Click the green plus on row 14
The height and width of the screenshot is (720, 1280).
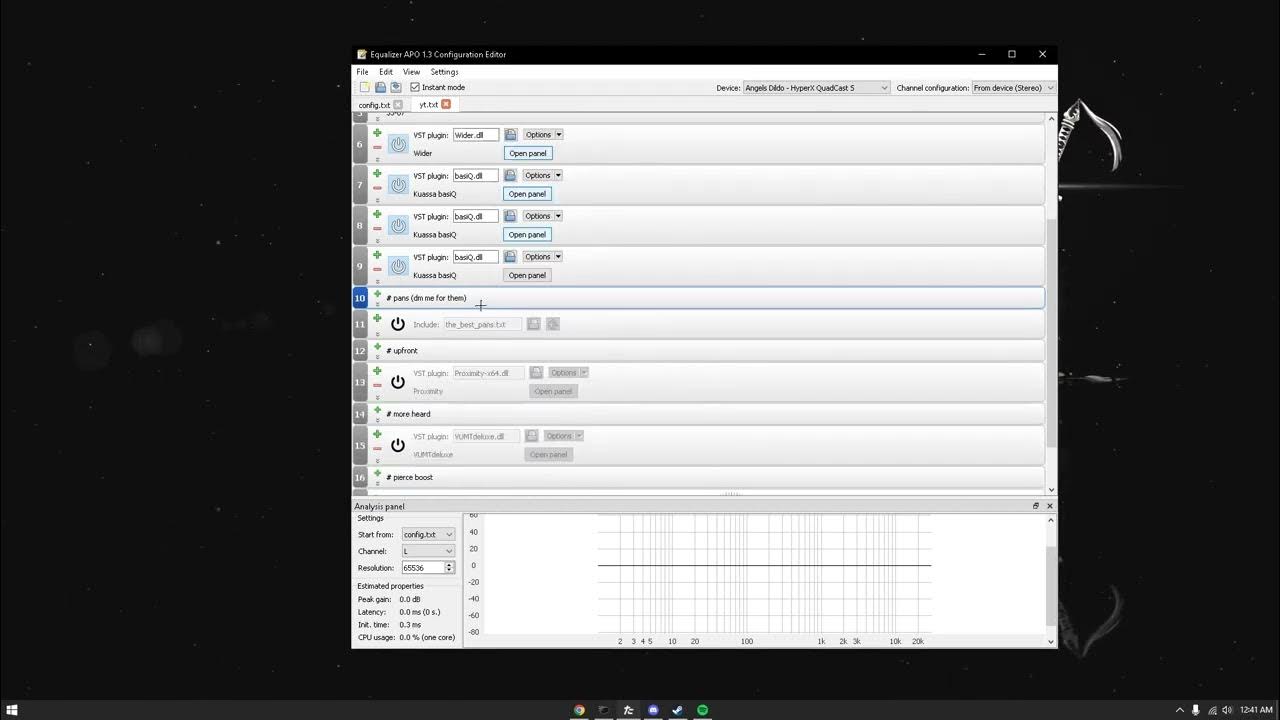click(377, 410)
